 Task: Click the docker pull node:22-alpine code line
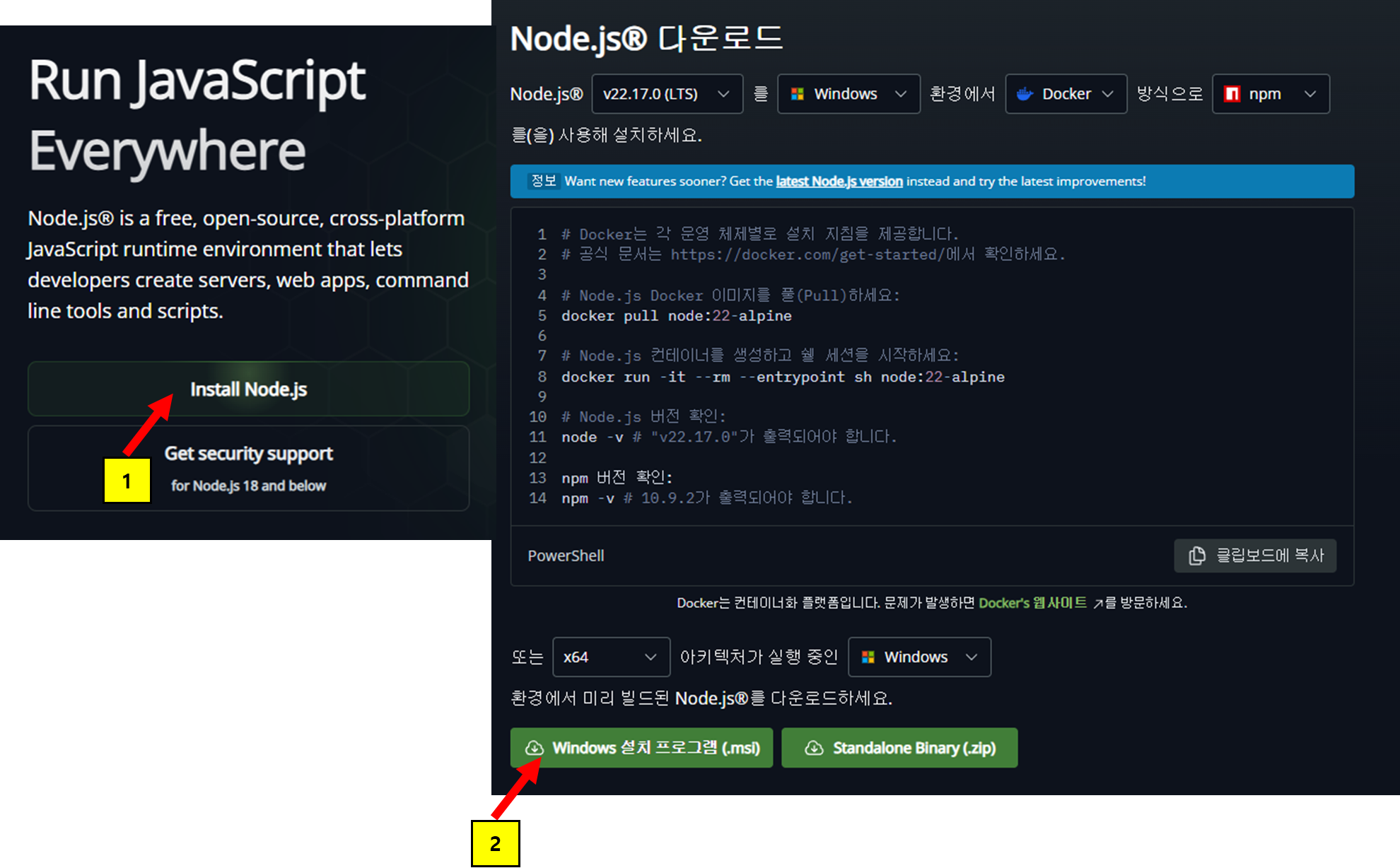click(676, 316)
